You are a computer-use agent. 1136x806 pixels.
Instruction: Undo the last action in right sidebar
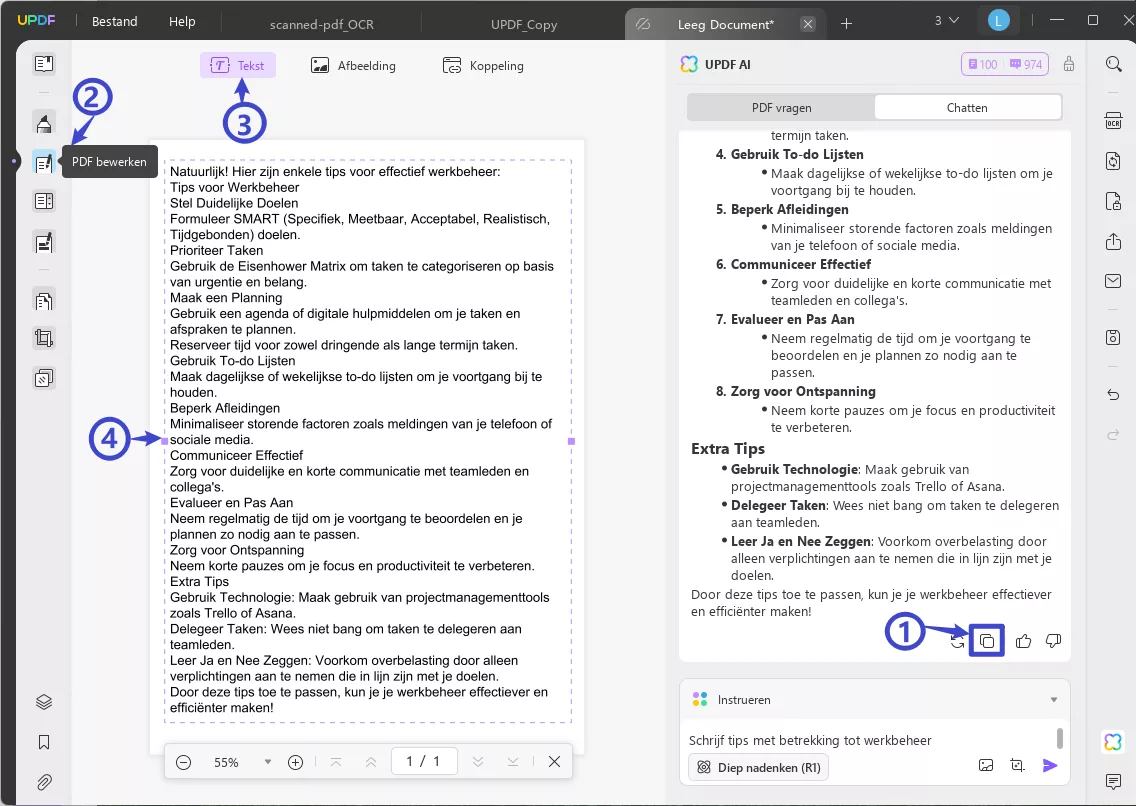point(1114,395)
